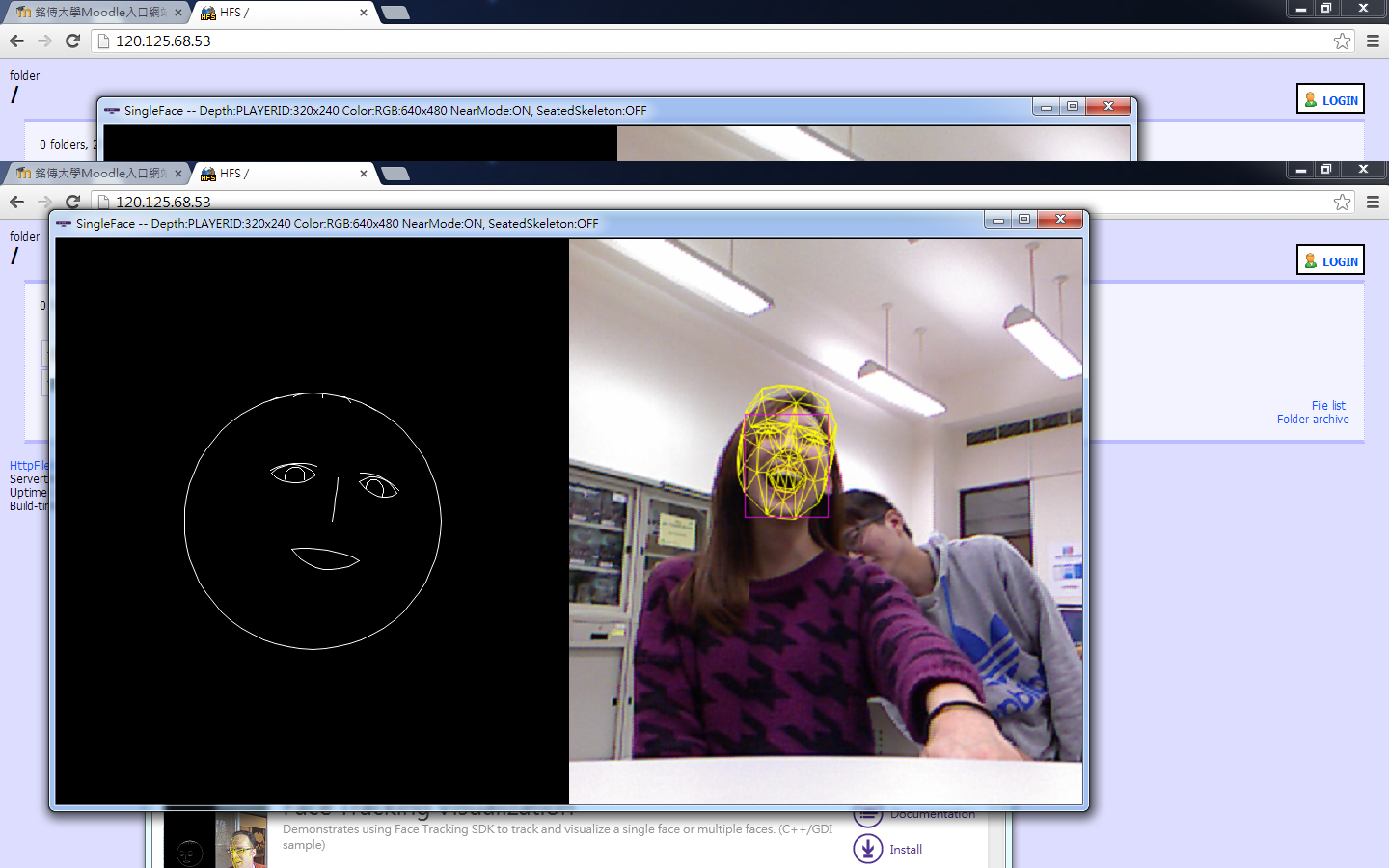Screen dimensions: 1389x868
Task: Click the yellow face-tracking mesh in video
Action: pyautogui.click(x=786, y=452)
